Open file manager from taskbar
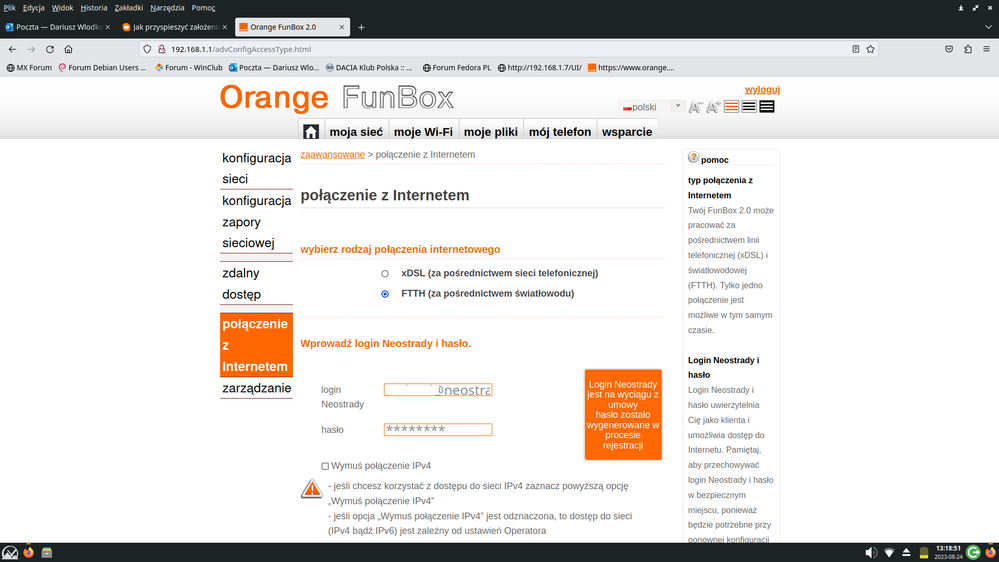 tap(47, 552)
